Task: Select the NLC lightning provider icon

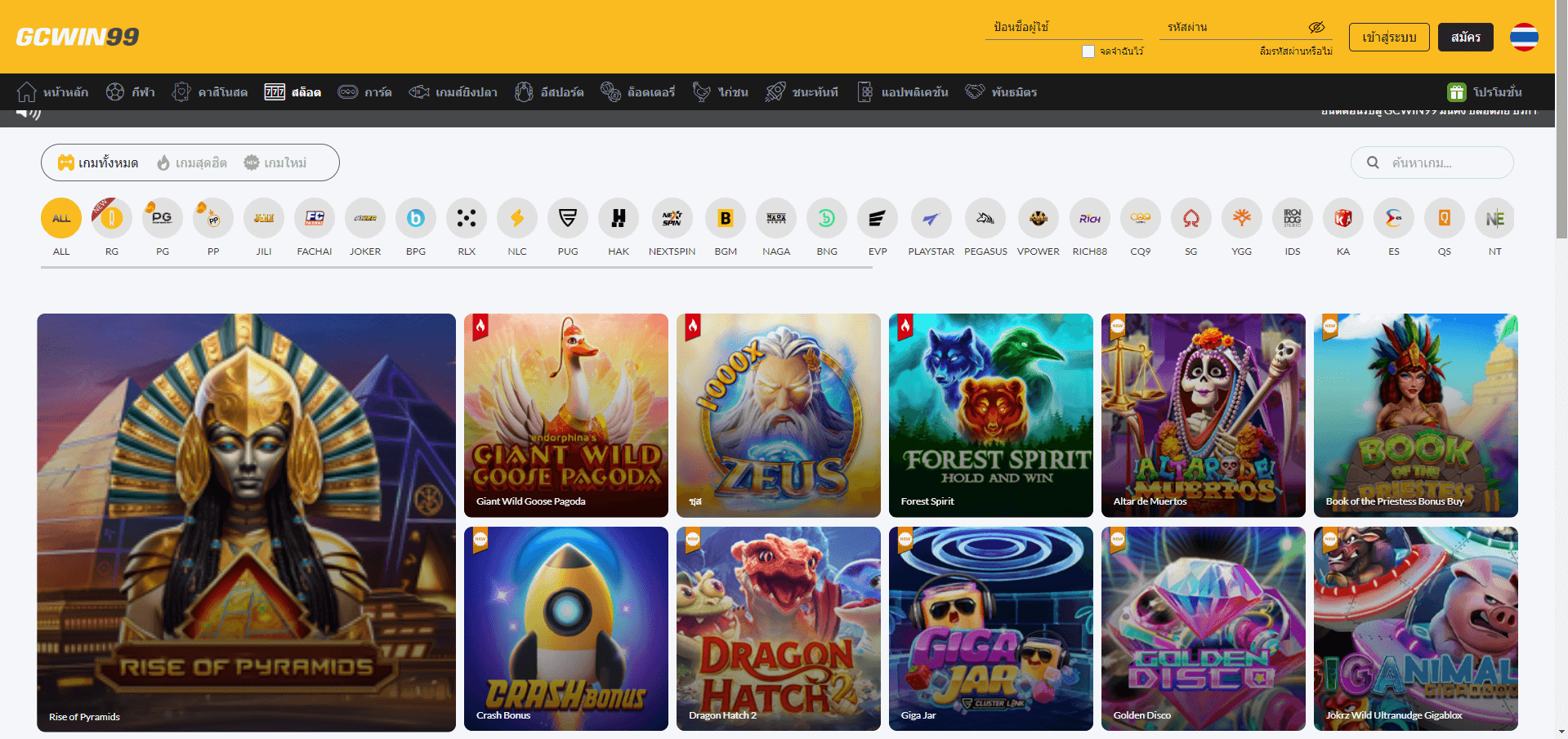Action: 517,218
